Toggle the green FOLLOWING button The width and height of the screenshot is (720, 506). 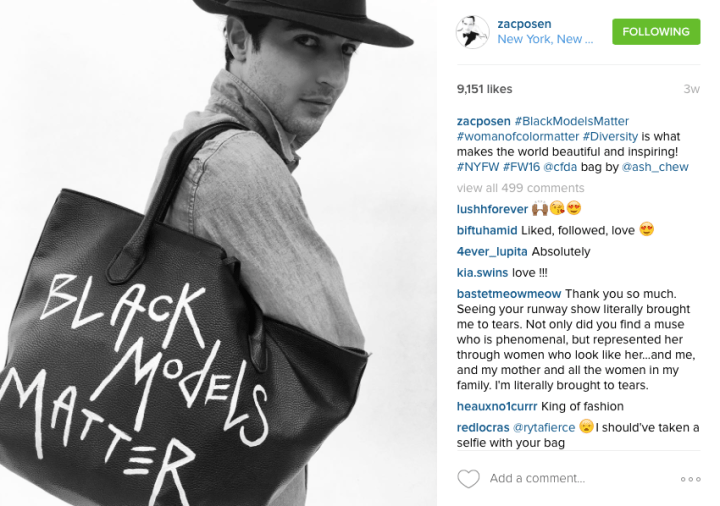pos(656,32)
